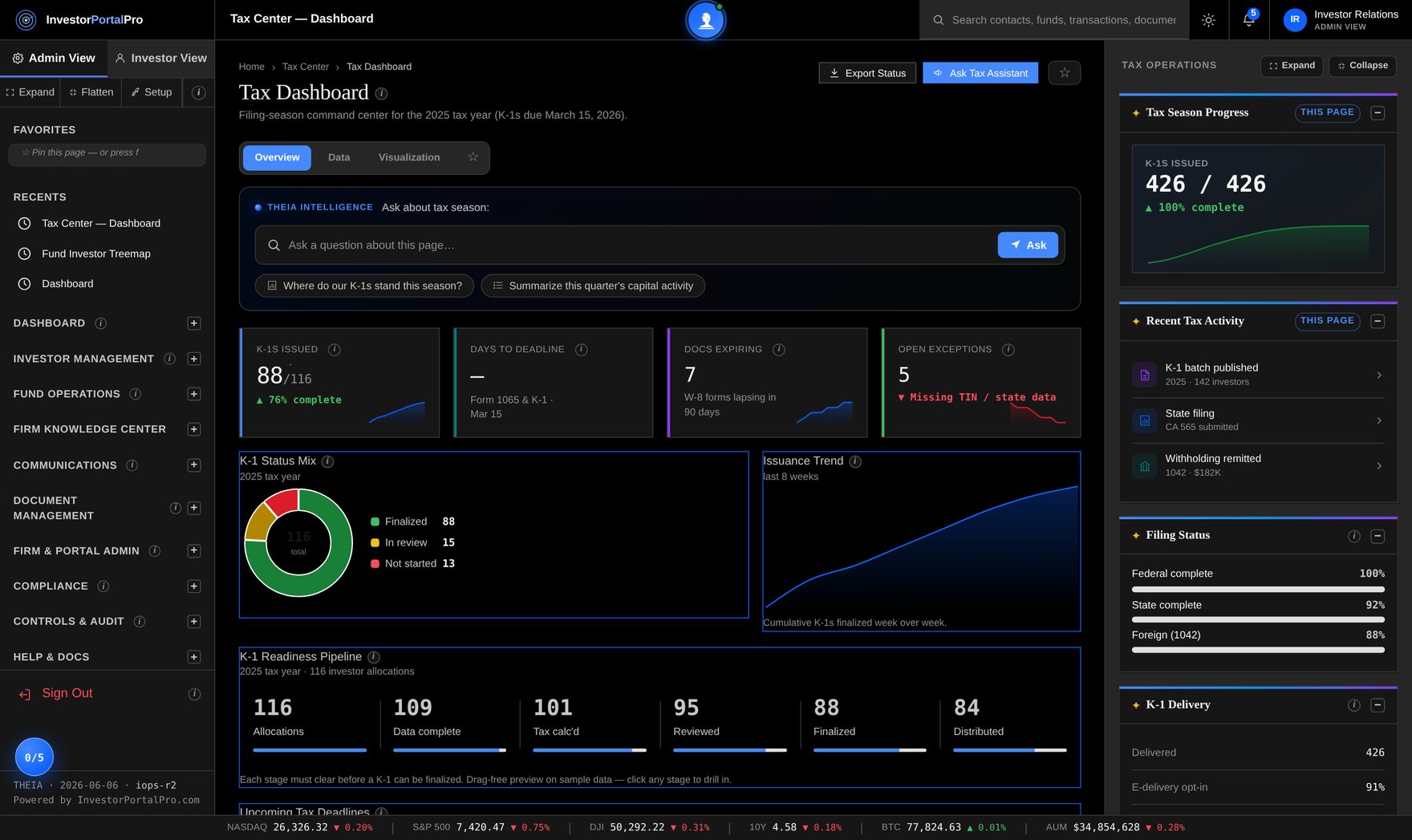Collapse the Tax Season Progress widget
Screen dimensions: 1412x840
pyautogui.click(x=1378, y=113)
